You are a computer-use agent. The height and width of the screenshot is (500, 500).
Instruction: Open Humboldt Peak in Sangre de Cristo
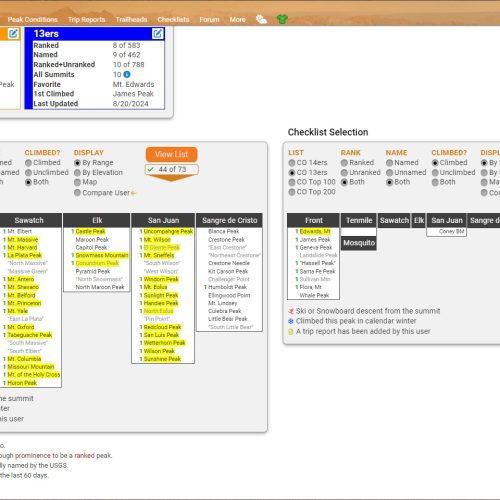(227, 287)
